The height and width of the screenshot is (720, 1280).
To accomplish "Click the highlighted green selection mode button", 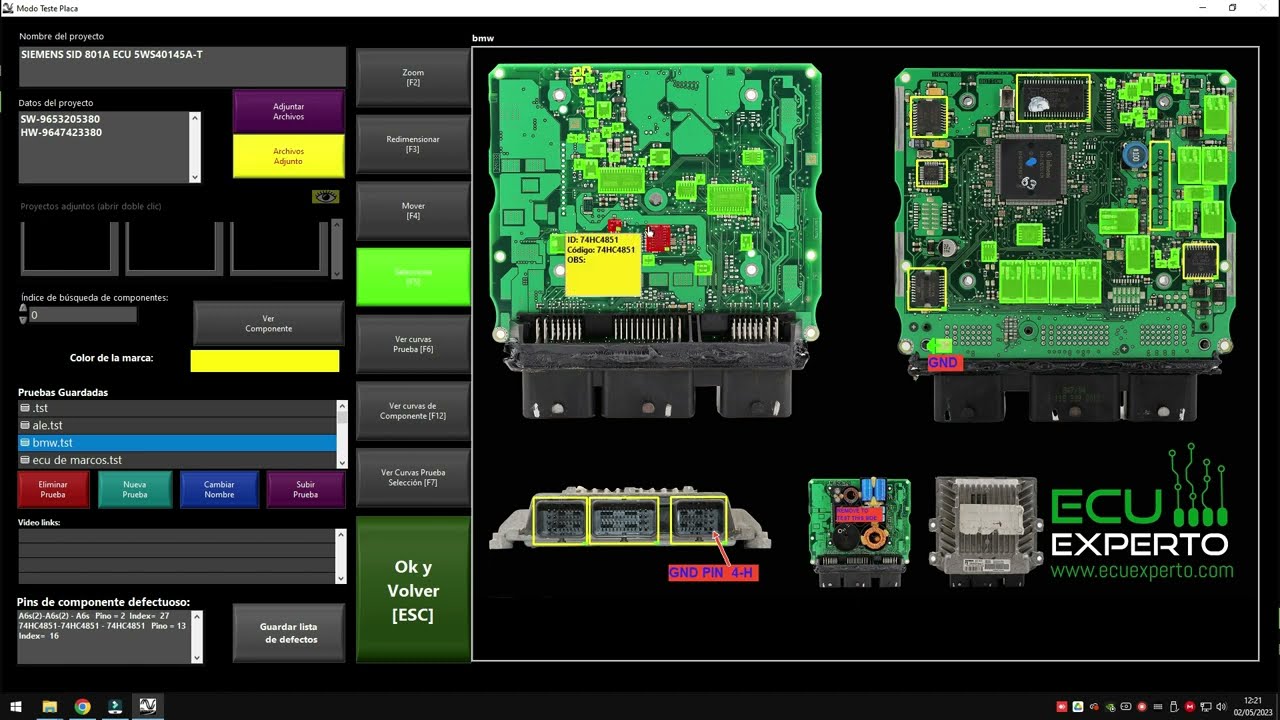I will (413, 277).
